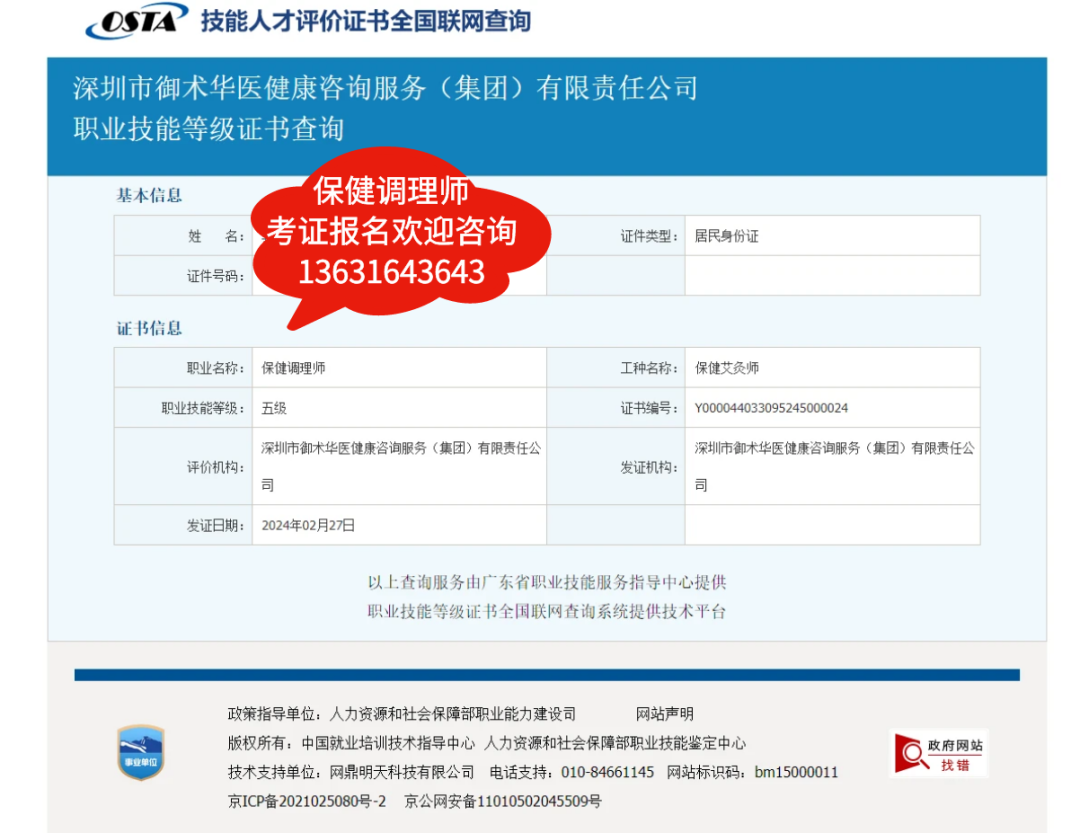Image resolution: width=1080 pixels, height=833 pixels.
Task: Click the 基本信息 section heading
Action: [x=149, y=196]
